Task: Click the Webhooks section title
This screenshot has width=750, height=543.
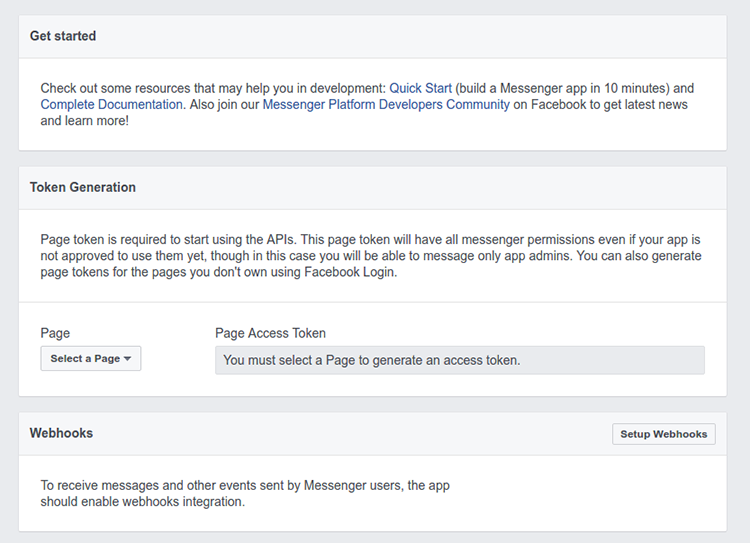Action: tap(61, 433)
